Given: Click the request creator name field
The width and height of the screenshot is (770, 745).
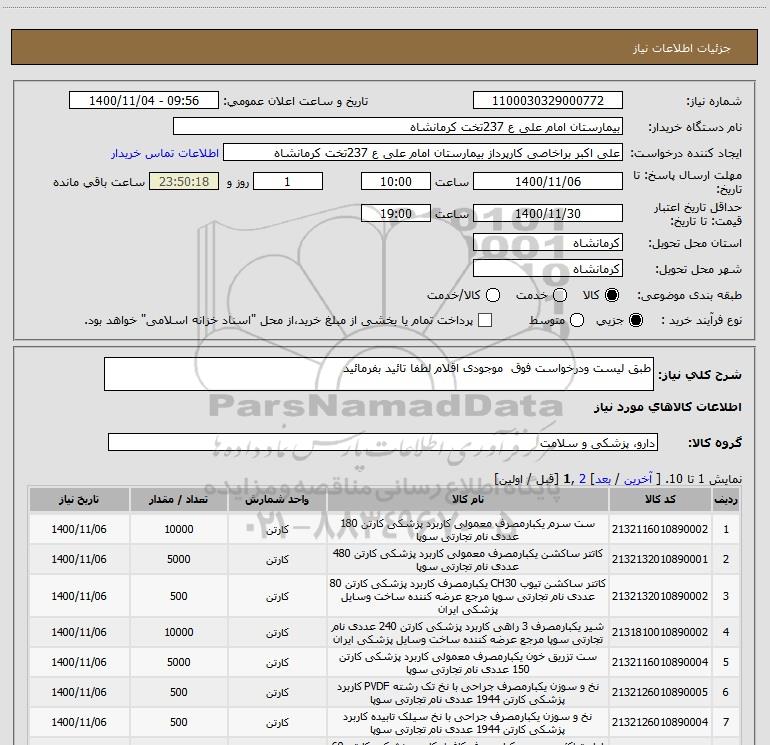Looking at the screenshot, I should pos(423,153).
